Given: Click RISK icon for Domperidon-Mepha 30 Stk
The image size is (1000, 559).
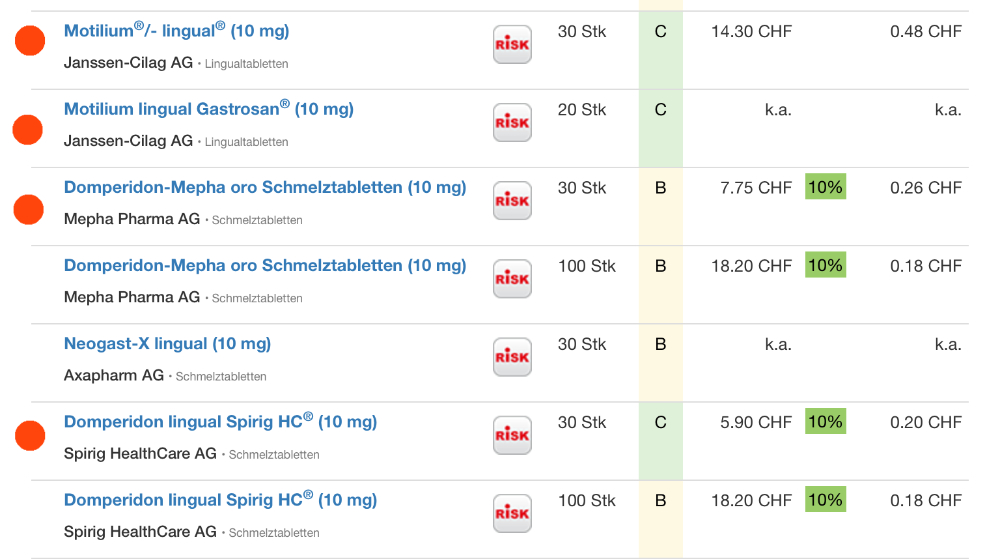Looking at the screenshot, I should coord(512,201).
